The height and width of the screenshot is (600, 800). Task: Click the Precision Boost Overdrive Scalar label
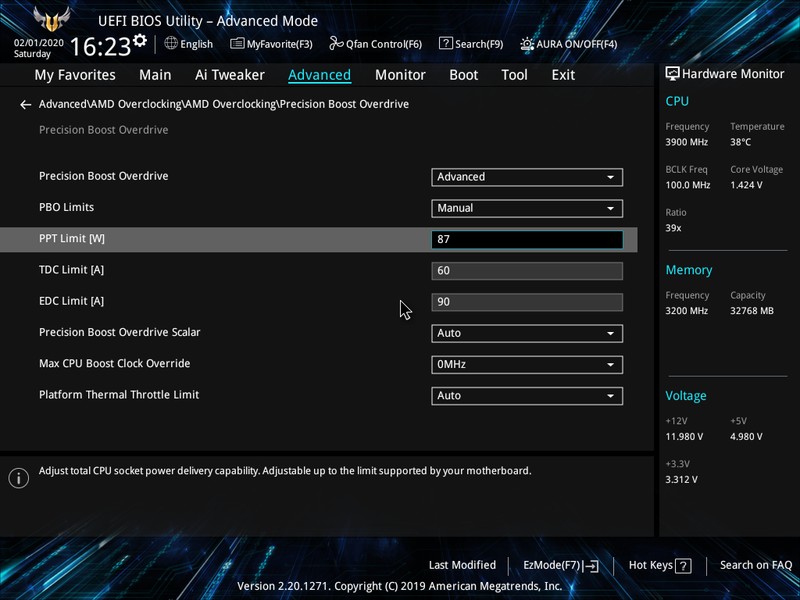[x=119, y=332]
